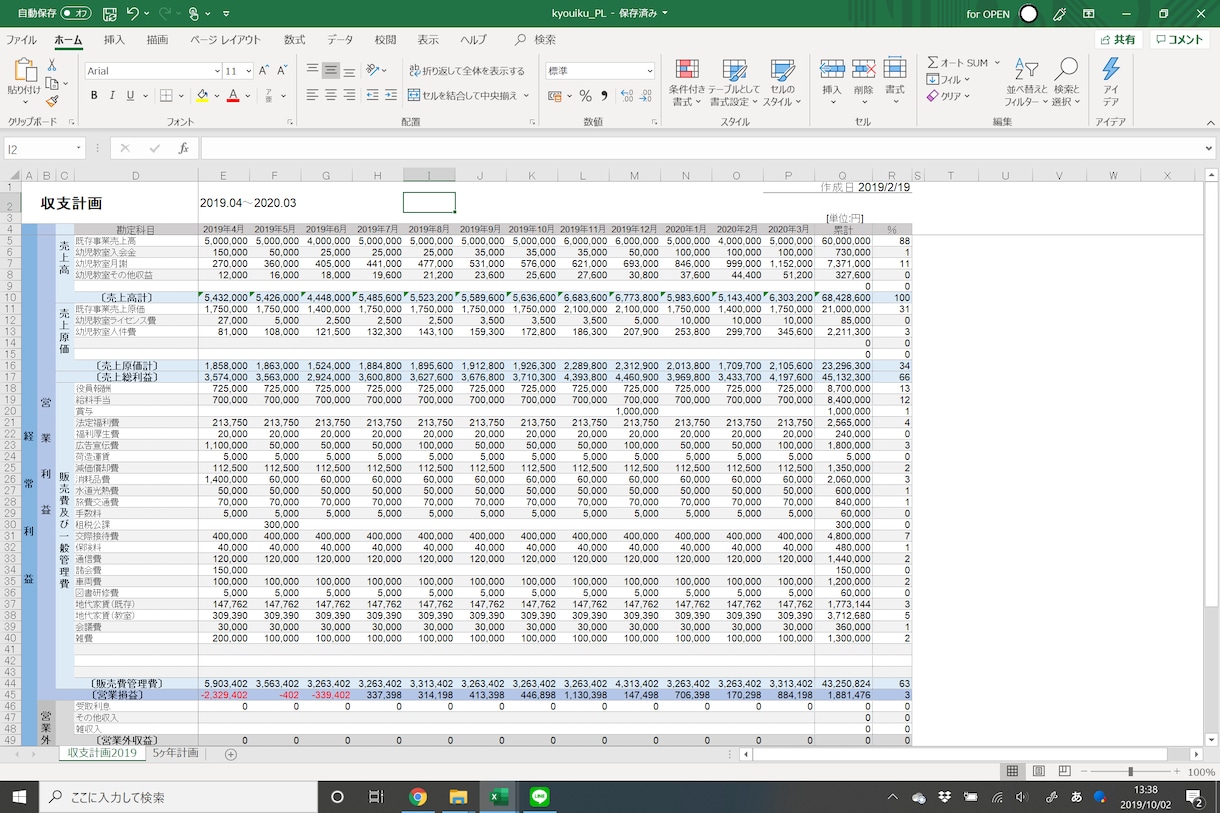The height and width of the screenshot is (813, 1220).
Task: Select center alignment icon
Action: tap(331, 95)
